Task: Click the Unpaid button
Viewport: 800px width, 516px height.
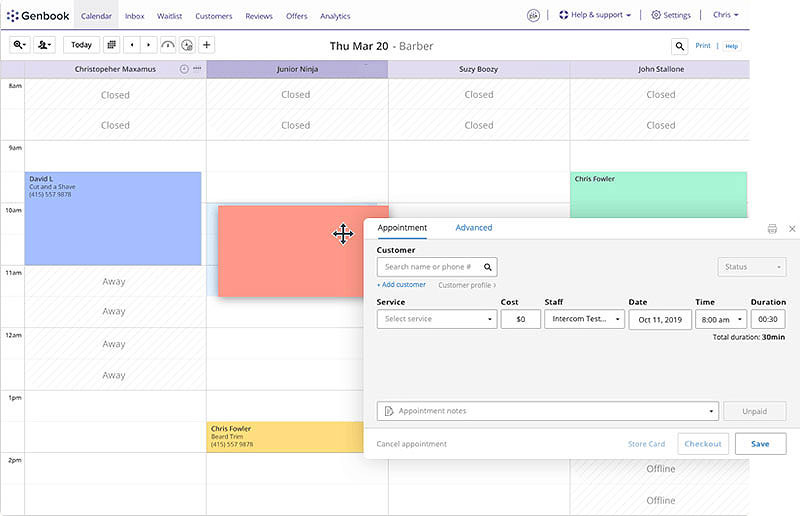Action: pos(754,411)
